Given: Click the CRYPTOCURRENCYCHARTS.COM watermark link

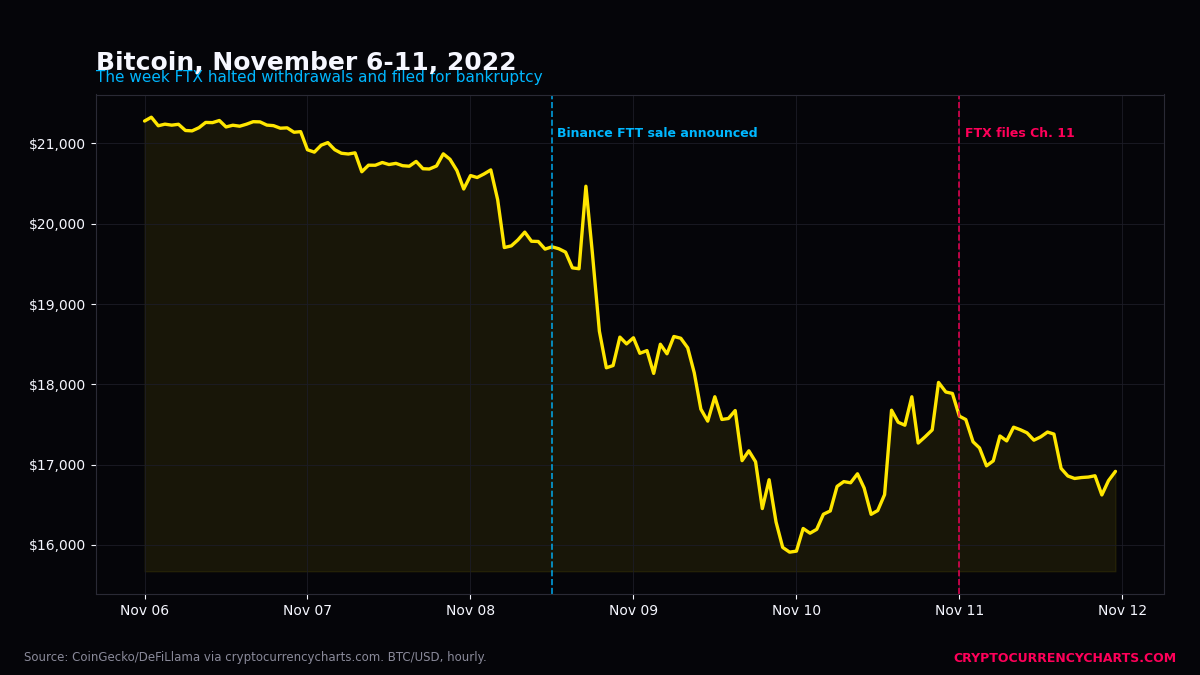Looking at the screenshot, I should [x=1065, y=658].
